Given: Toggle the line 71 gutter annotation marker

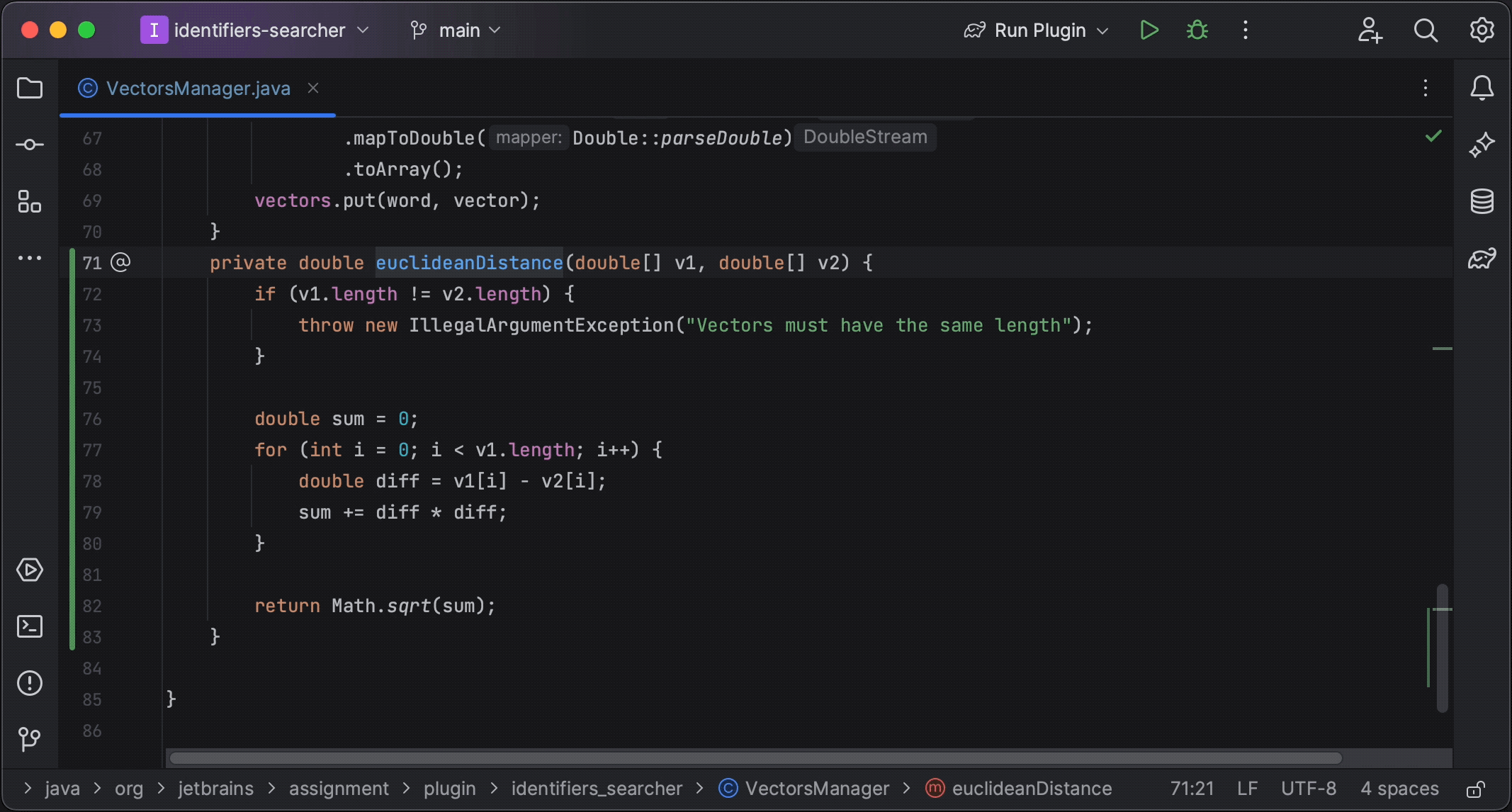Looking at the screenshot, I should [x=121, y=263].
